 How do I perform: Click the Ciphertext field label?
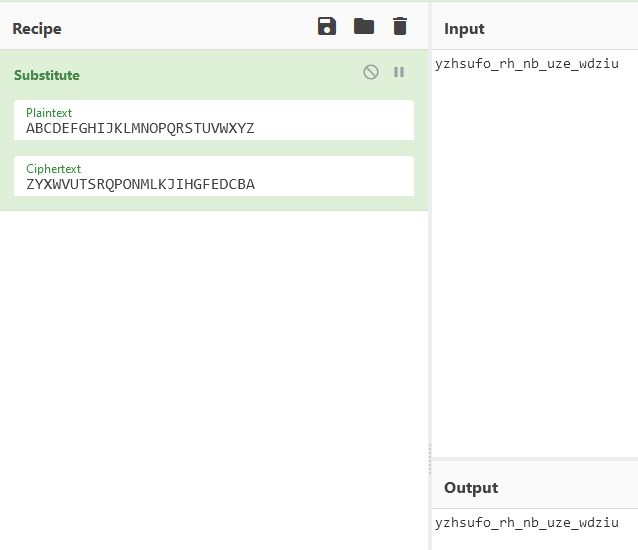pos(53,169)
